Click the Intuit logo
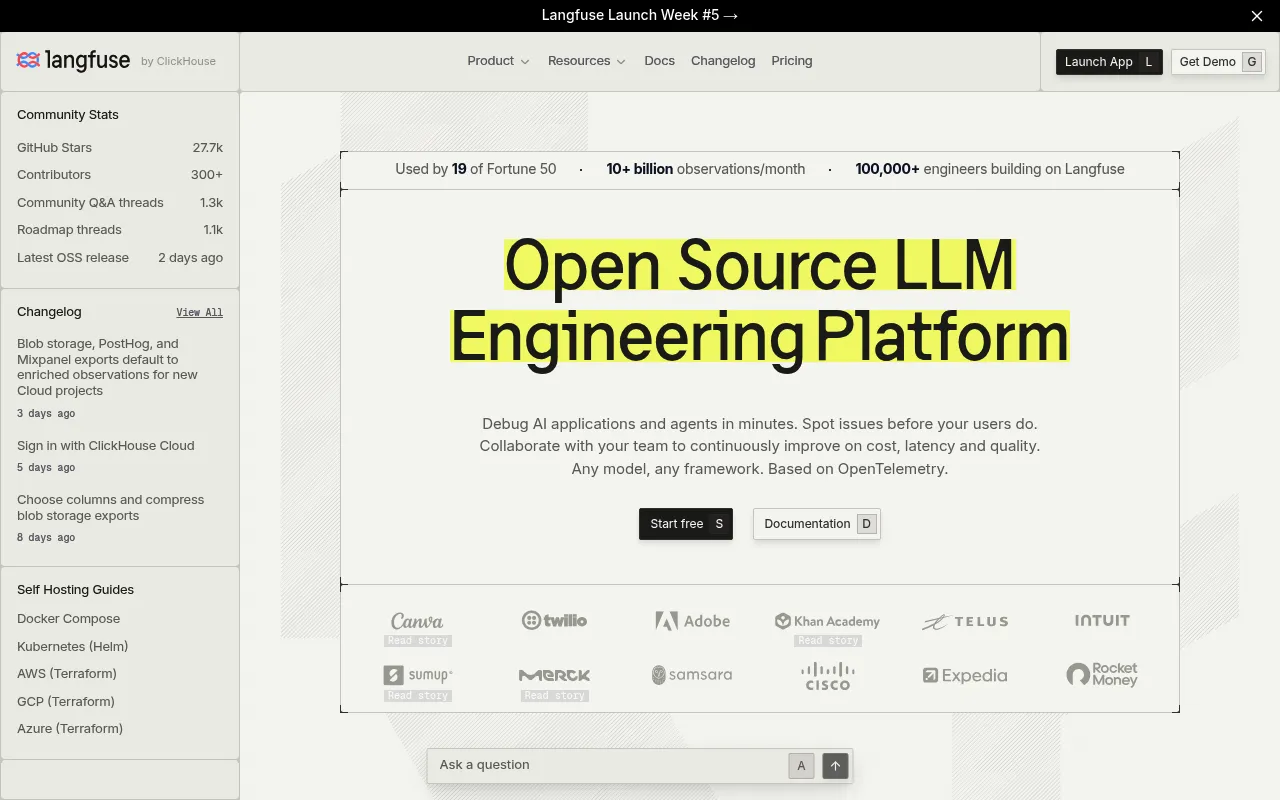Image resolution: width=1280 pixels, height=800 pixels. click(1102, 620)
